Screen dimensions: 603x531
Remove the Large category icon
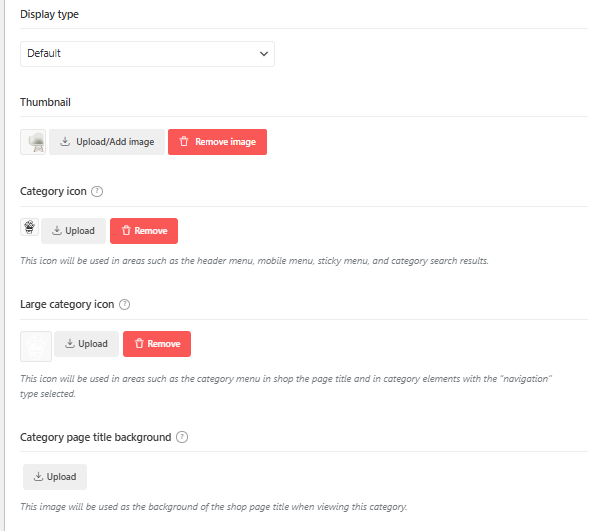157,344
